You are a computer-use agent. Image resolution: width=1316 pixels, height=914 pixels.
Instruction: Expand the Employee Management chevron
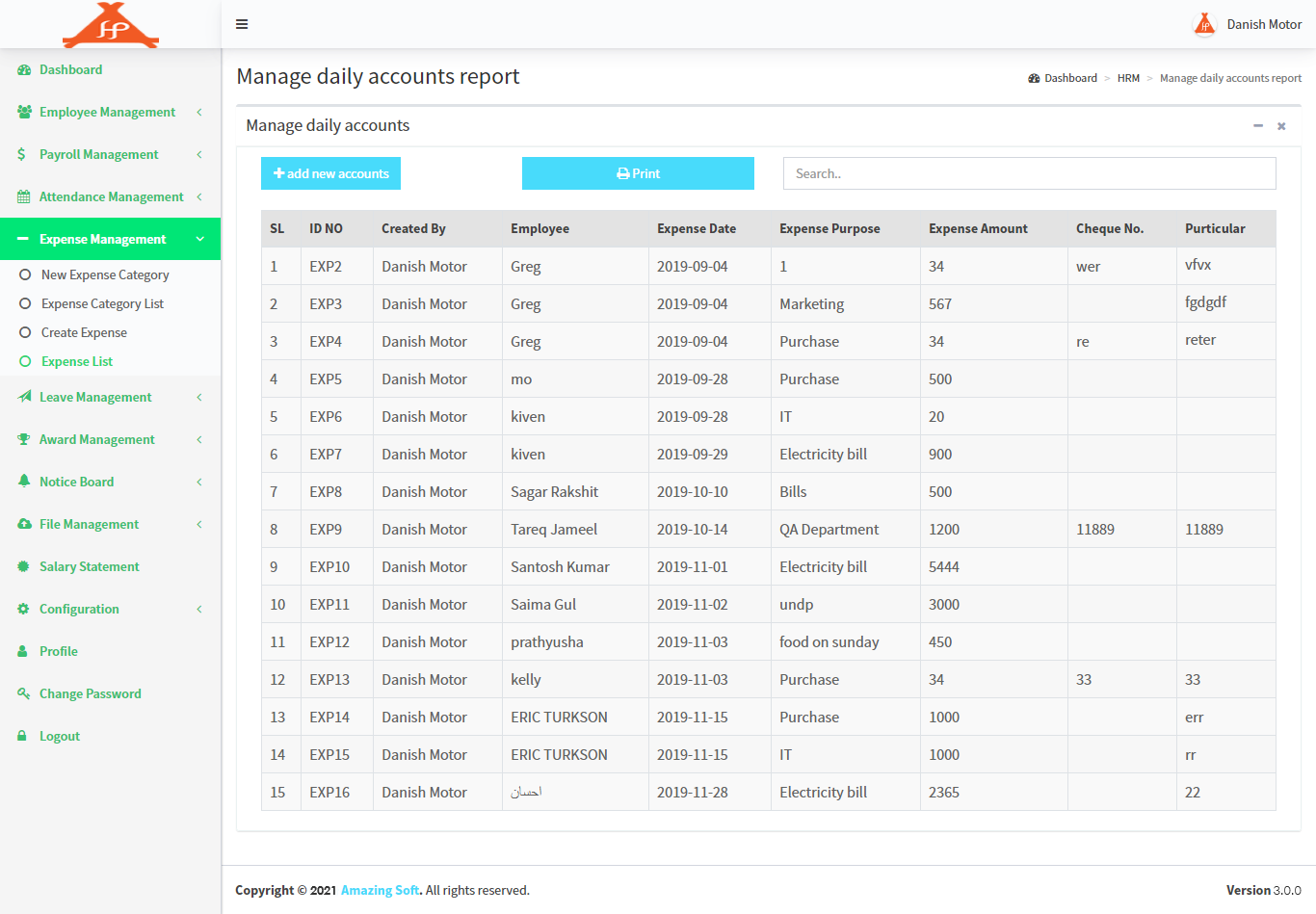coord(199,113)
